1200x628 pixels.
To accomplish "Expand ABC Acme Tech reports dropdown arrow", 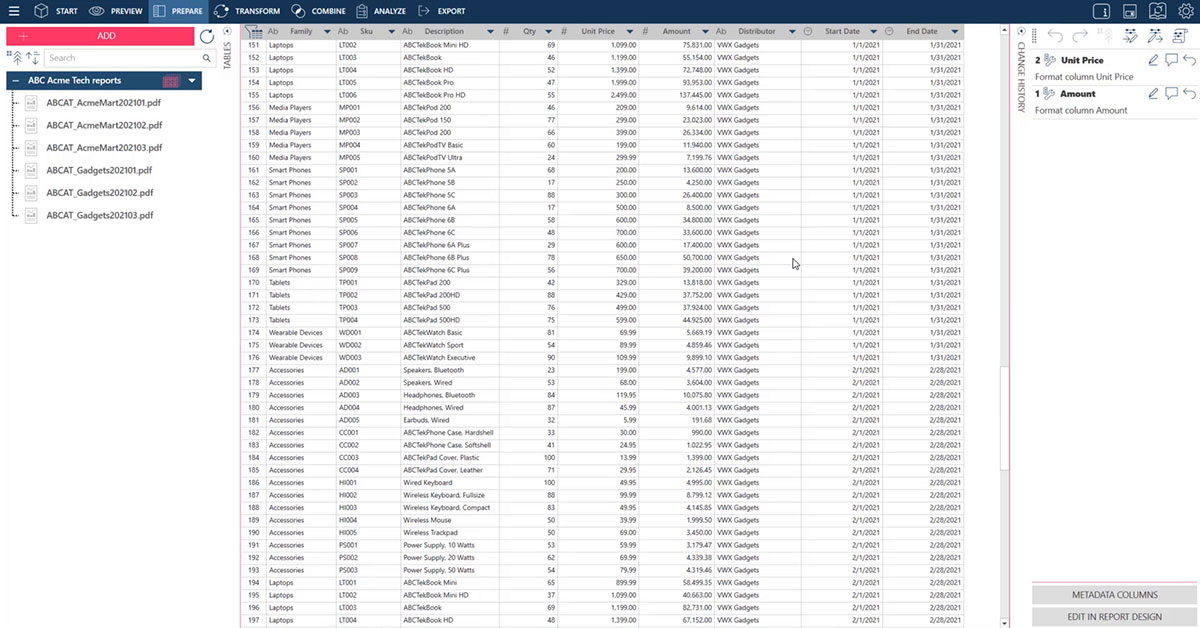I will [192, 80].
